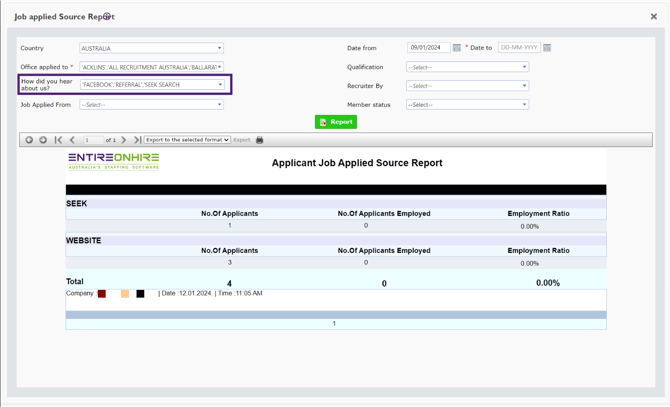Click the dark red company color swatch
This screenshot has height=407, width=670.
click(102, 294)
